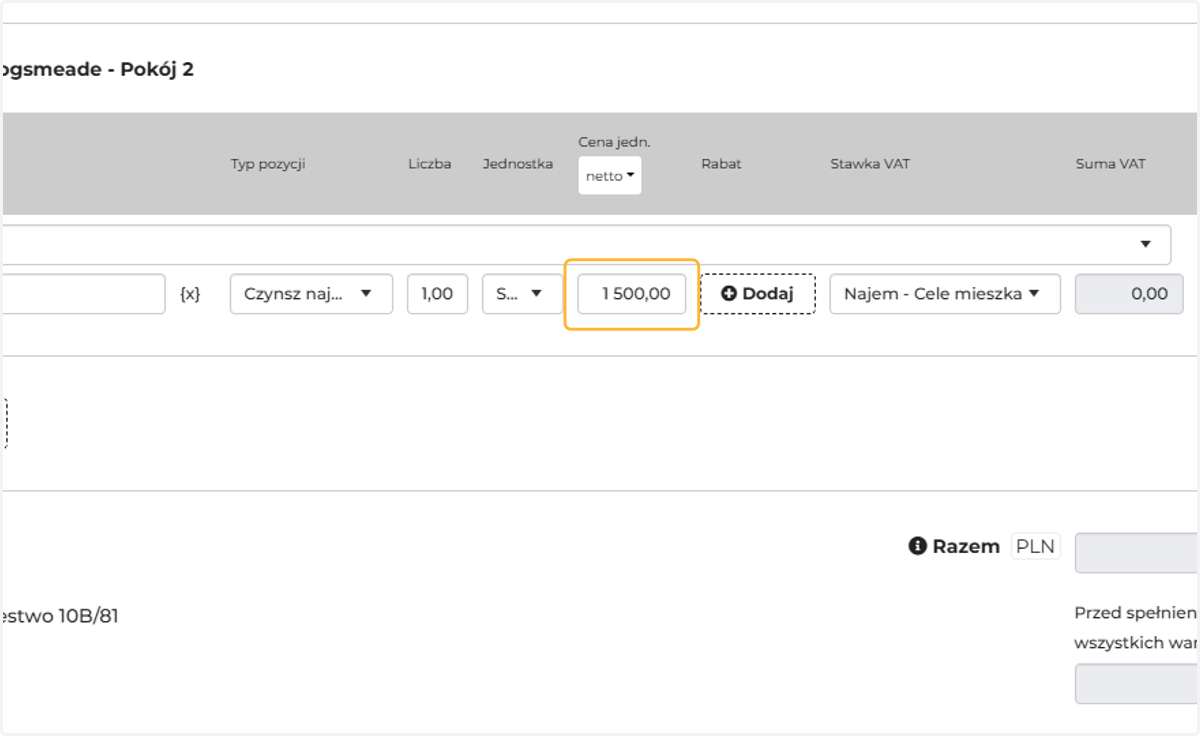Open the Czynsz naj... position type dropdown
Viewport: 1200px width, 736px height.
coord(311,294)
